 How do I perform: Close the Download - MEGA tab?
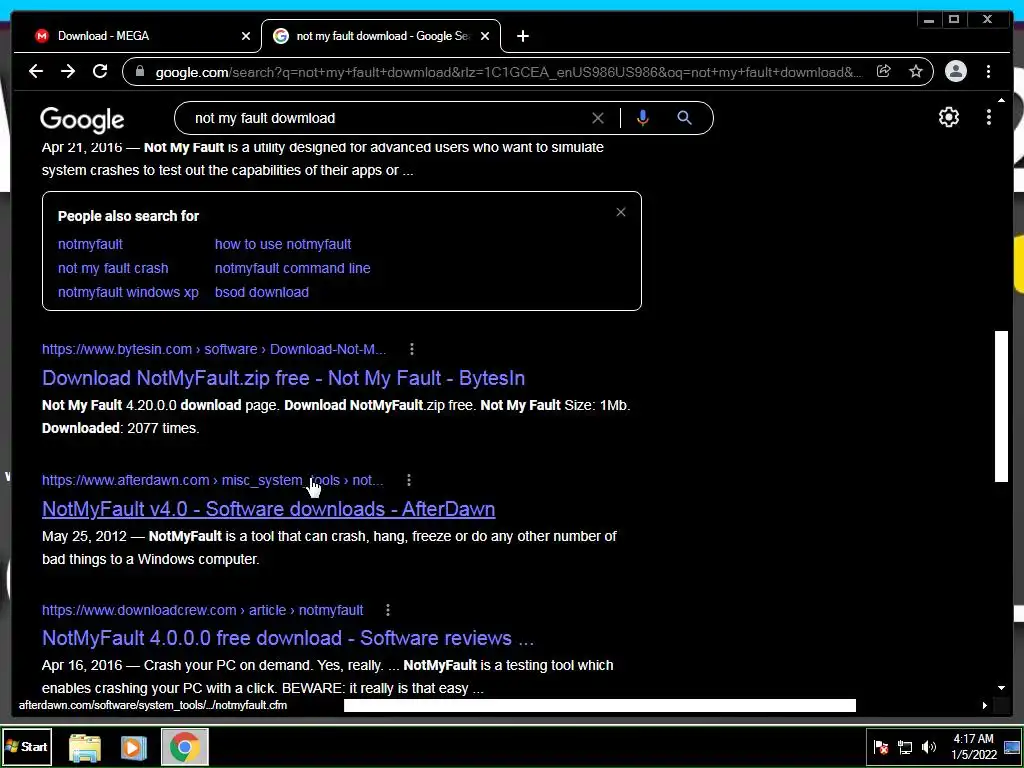246,36
